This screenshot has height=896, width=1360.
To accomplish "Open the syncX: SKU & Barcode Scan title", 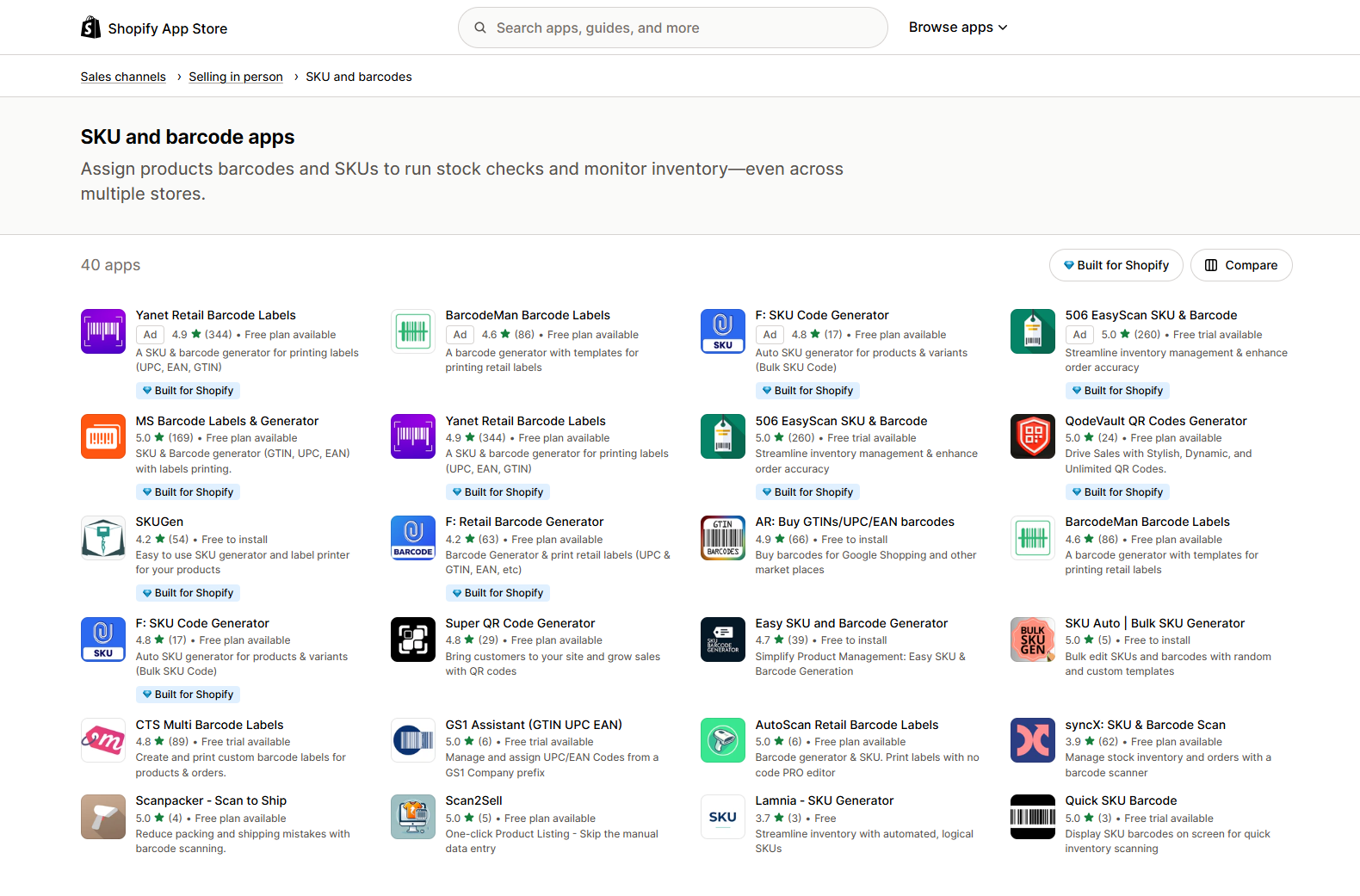I will (x=1146, y=725).
